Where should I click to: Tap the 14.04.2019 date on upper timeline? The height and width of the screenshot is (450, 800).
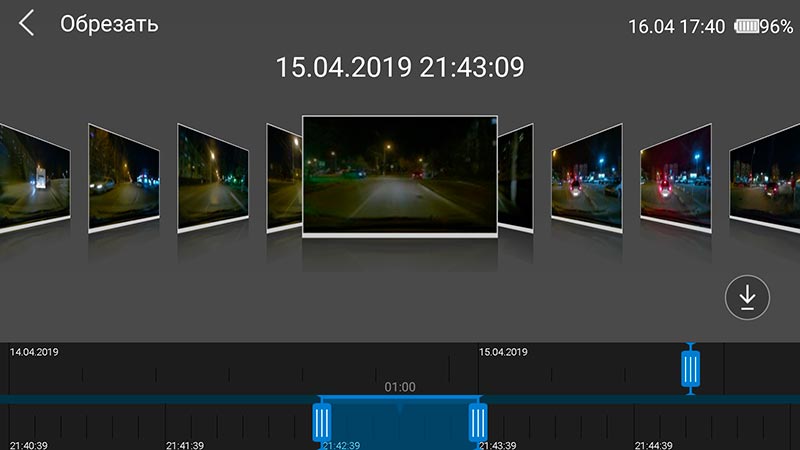coord(35,352)
